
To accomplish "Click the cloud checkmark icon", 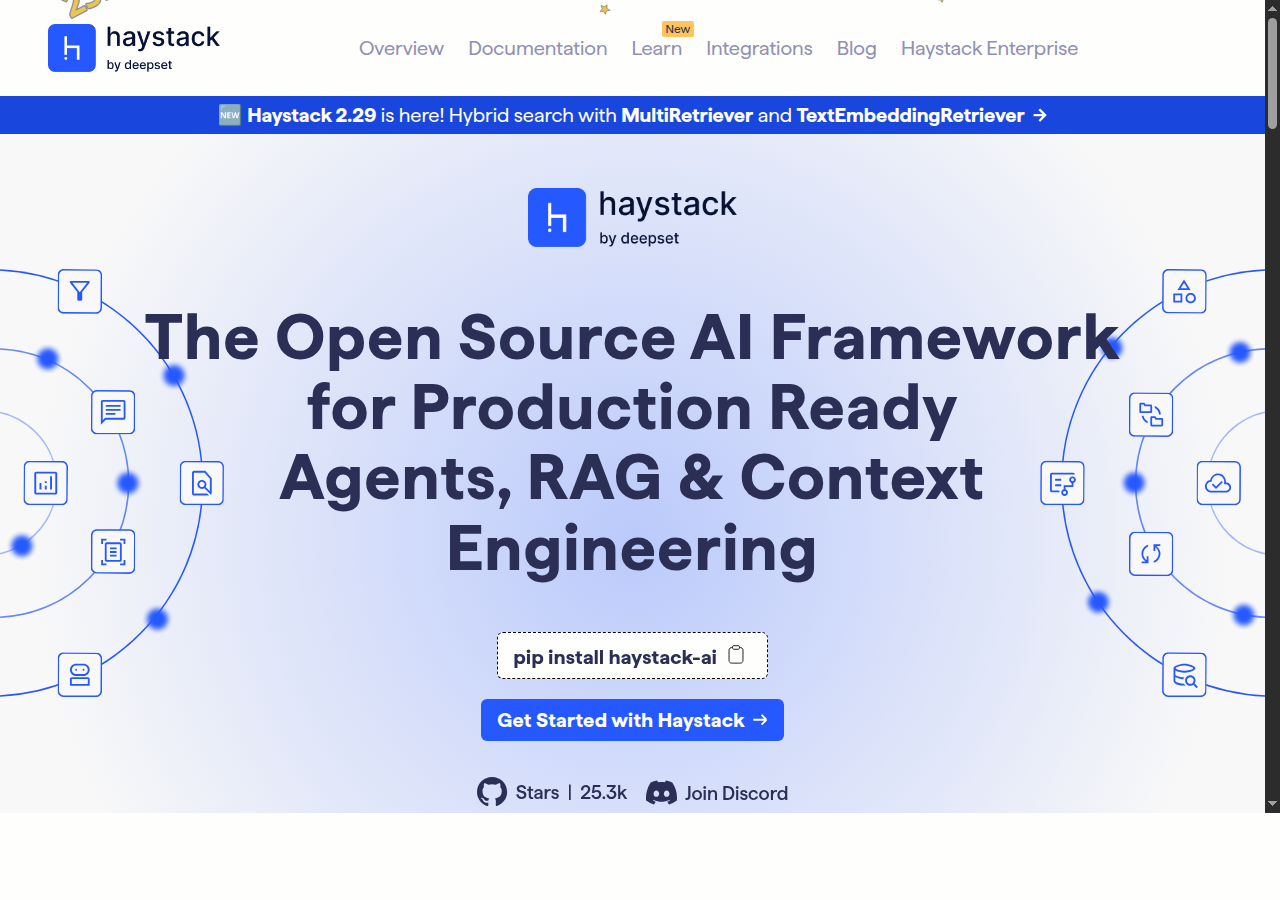I will [x=1218, y=483].
